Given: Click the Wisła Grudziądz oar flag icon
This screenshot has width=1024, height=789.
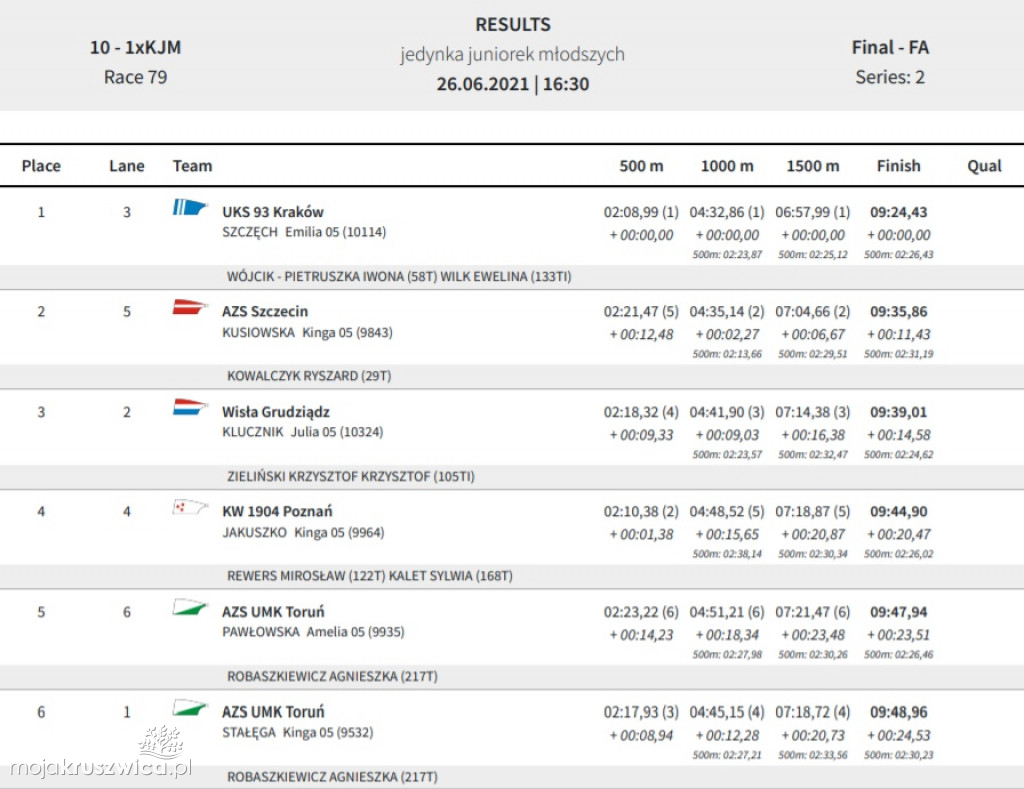Looking at the screenshot, I should [189, 408].
